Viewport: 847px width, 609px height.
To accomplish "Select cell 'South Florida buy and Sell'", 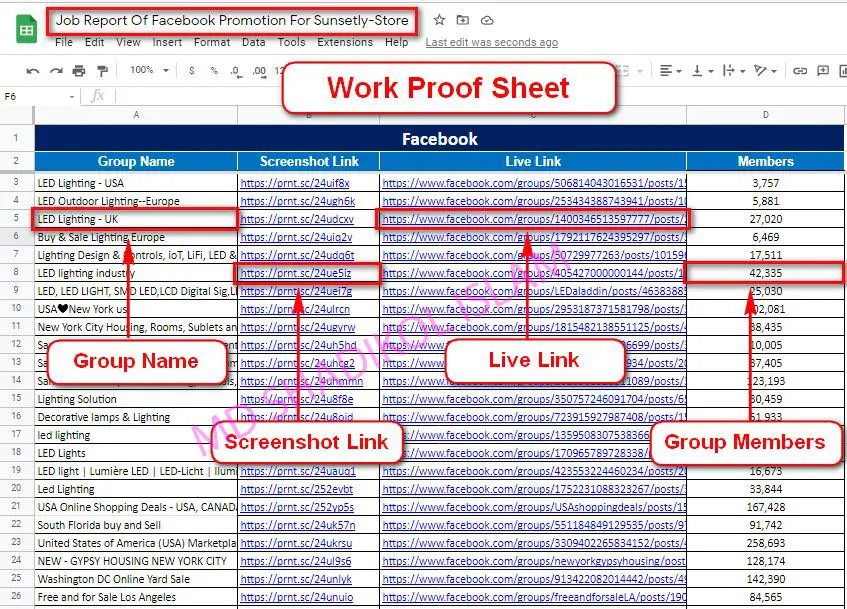I will [x=136, y=525].
